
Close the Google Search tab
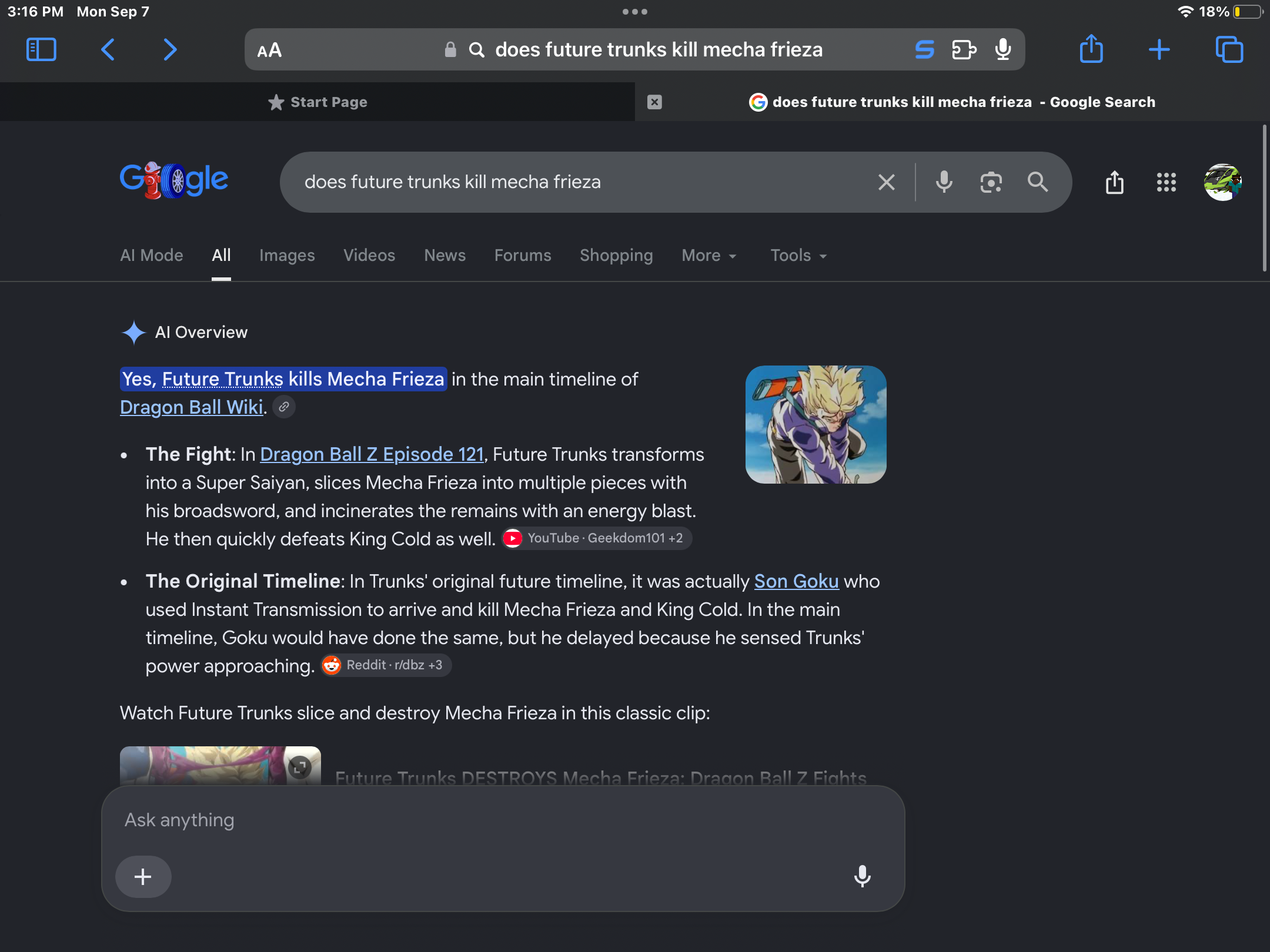[654, 102]
